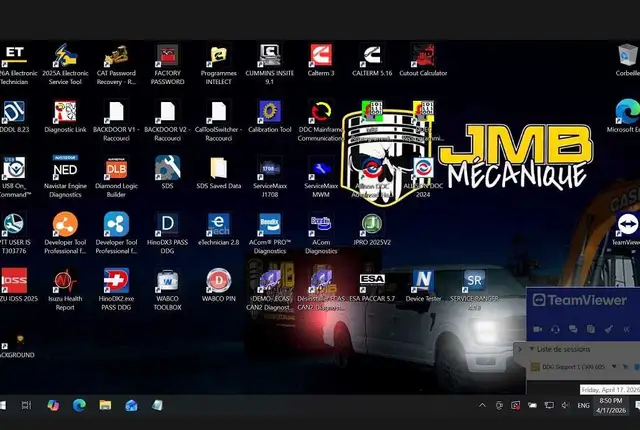This screenshot has width=640, height=430.
Task: Launch CALTERM 5.16 shortcut
Action: pyautogui.click(x=372, y=60)
